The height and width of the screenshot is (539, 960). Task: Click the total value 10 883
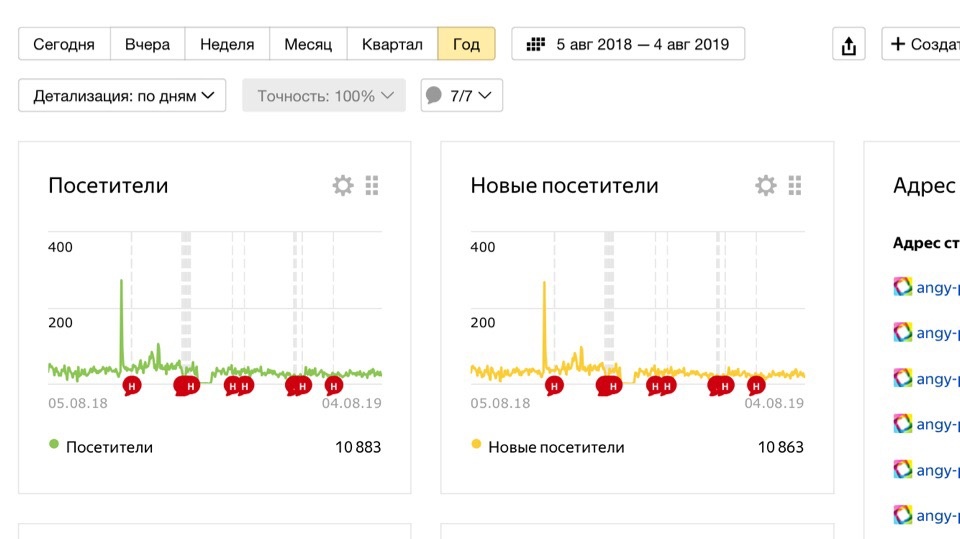pyautogui.click(x=358, y=447)
